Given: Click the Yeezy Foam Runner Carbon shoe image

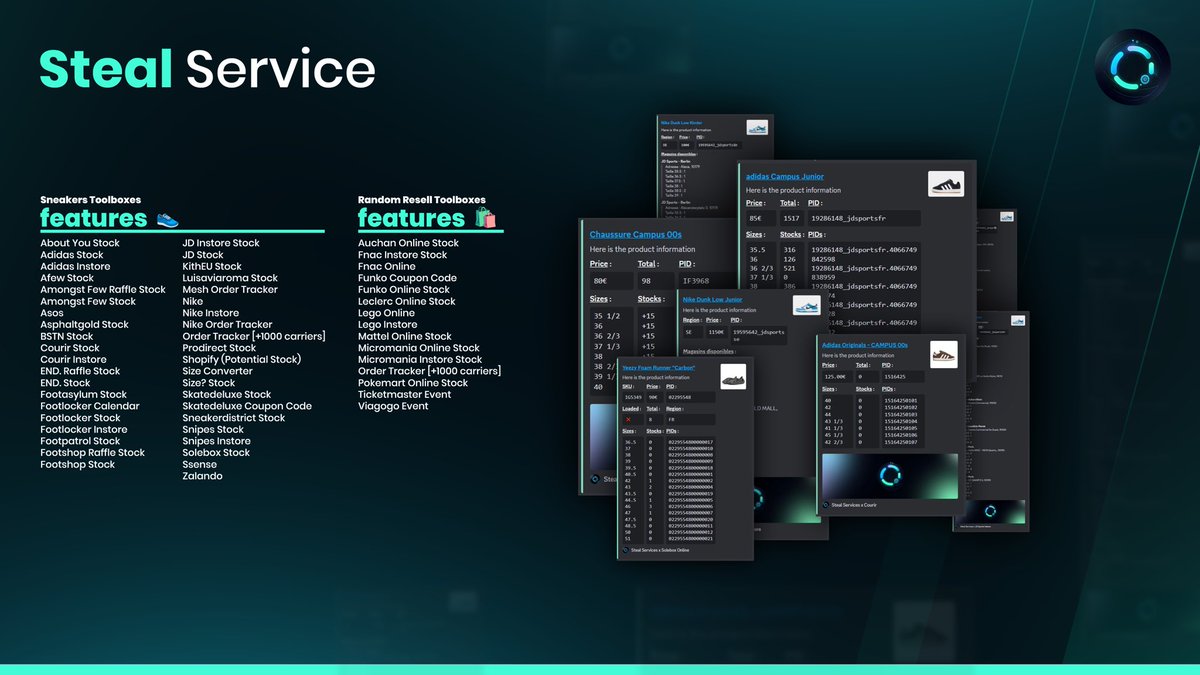Looking at the screenshot, I should [x=733, y=378].
